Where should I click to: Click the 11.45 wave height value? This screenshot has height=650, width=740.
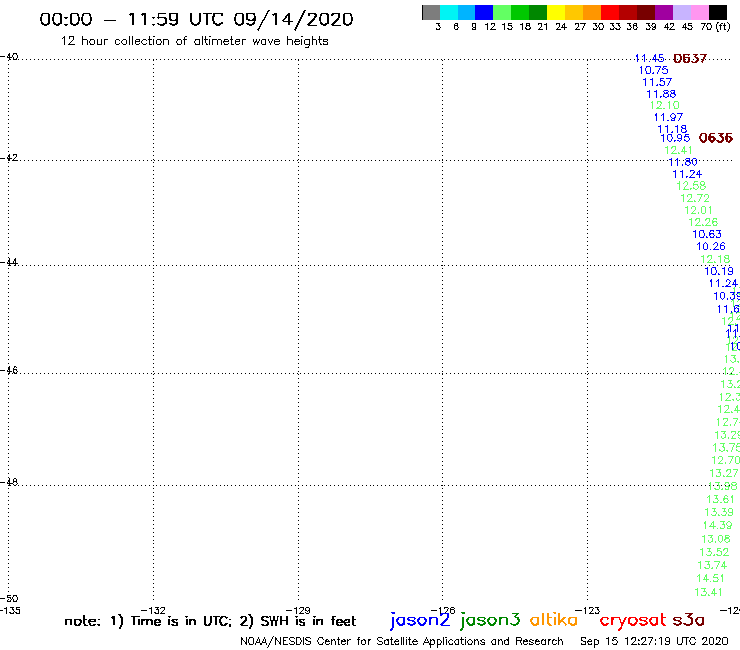point(650,58)
